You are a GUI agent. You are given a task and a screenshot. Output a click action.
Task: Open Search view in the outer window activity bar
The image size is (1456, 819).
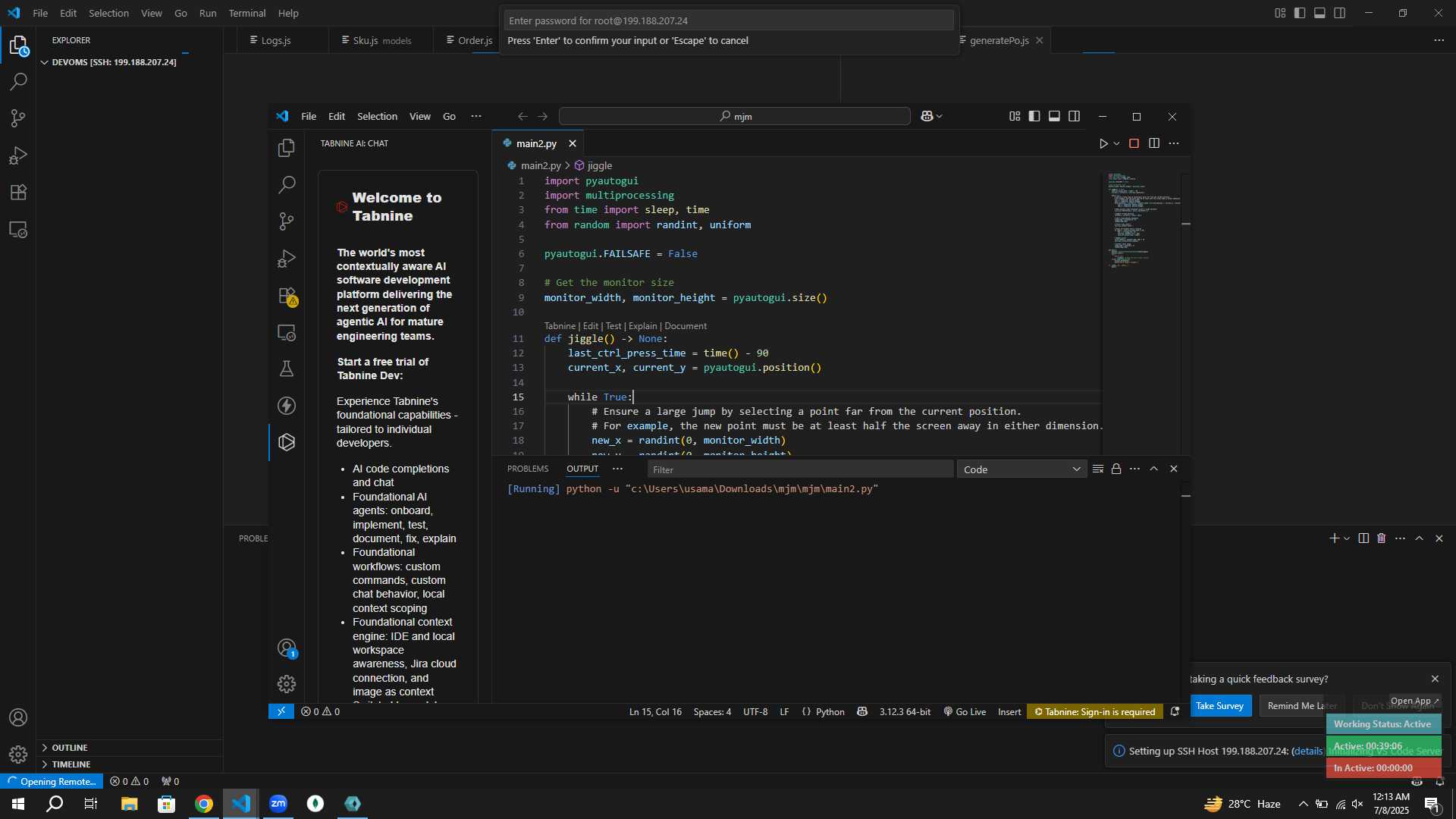coord(18,81)
